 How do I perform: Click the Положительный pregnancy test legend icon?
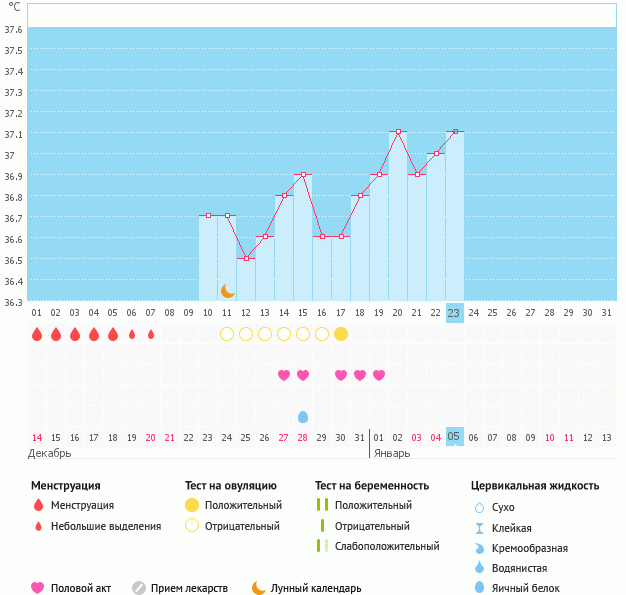pos(322,505)
